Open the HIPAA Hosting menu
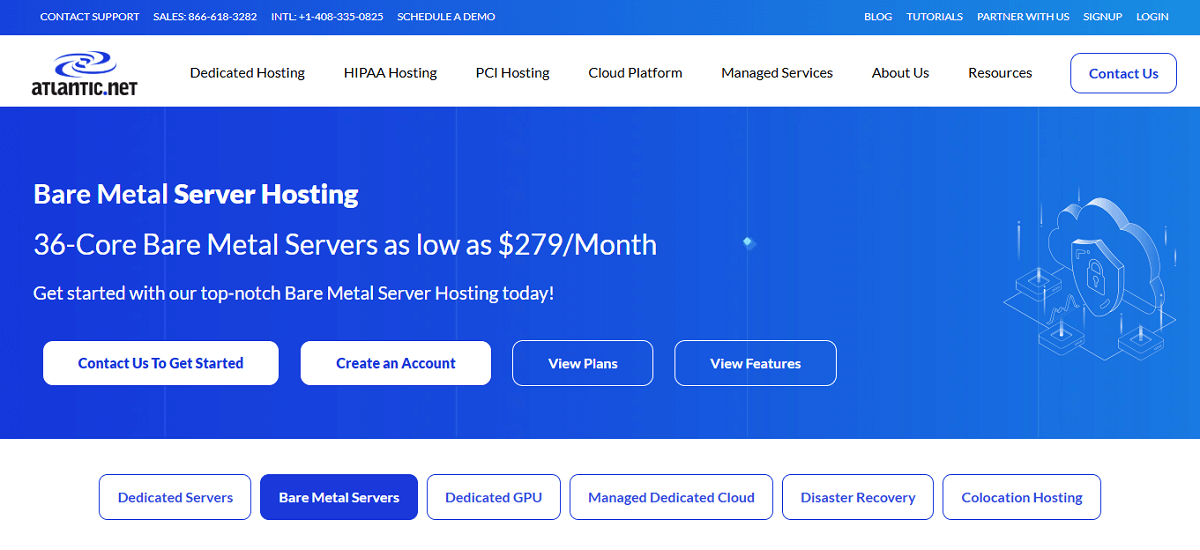Screen dimensions: 1200x550 pos(390,73)
